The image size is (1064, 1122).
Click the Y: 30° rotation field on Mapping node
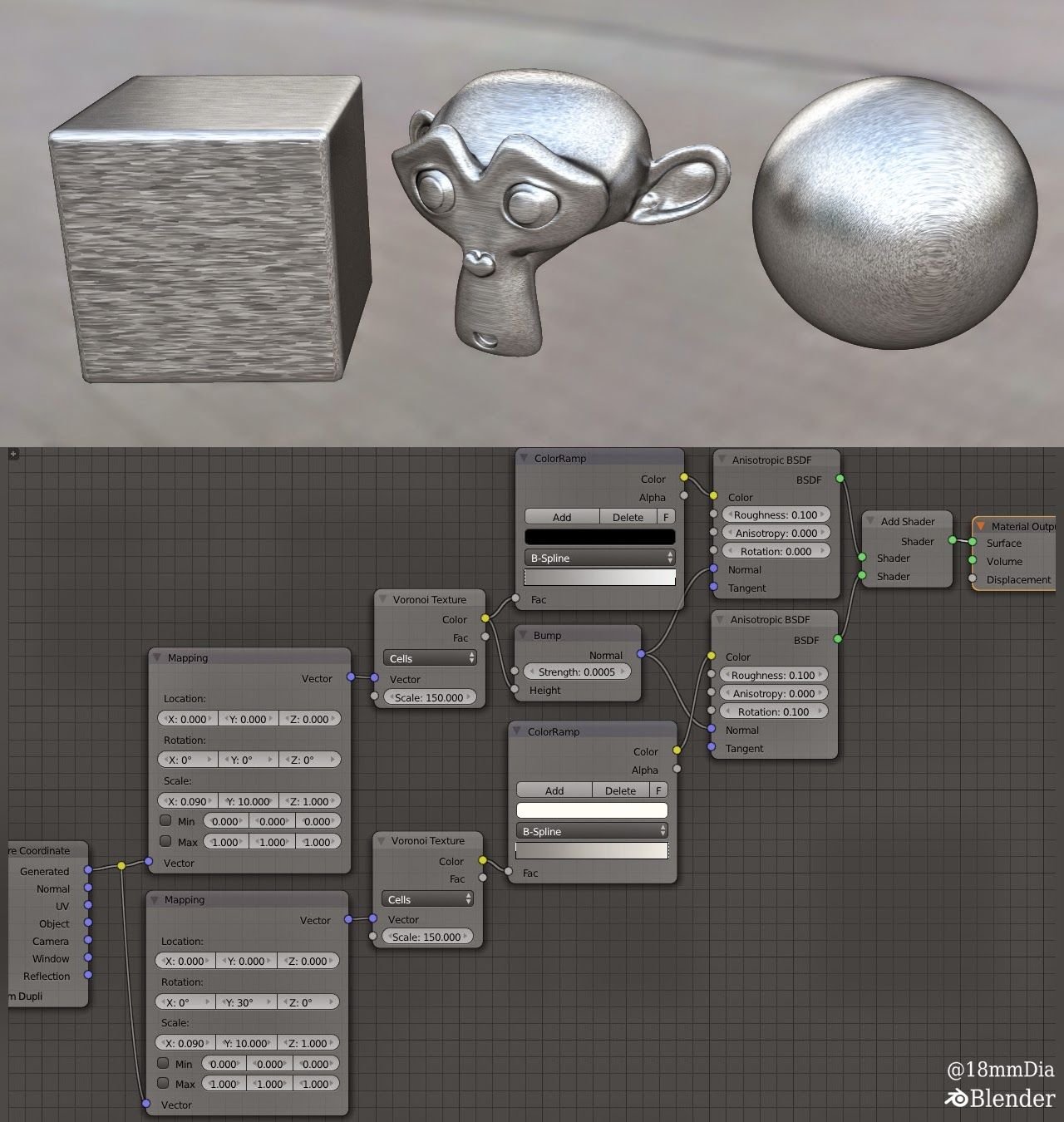[246, 1002]
